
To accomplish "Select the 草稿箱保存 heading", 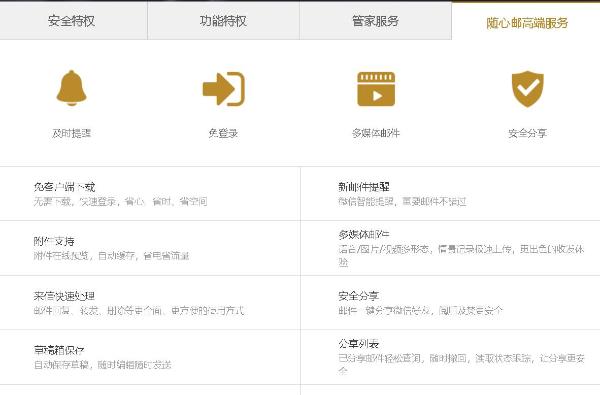I will [59, 350].
